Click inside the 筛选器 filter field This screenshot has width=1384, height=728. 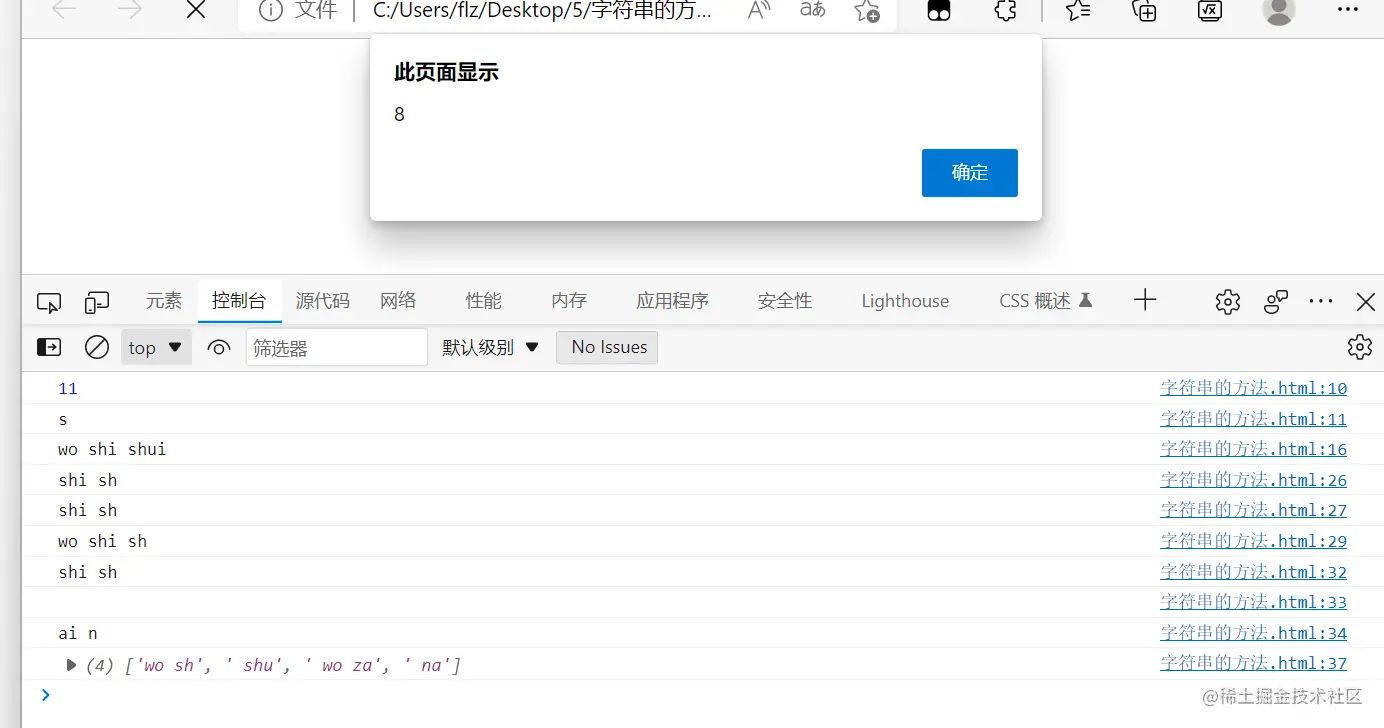tap(337, 347)
